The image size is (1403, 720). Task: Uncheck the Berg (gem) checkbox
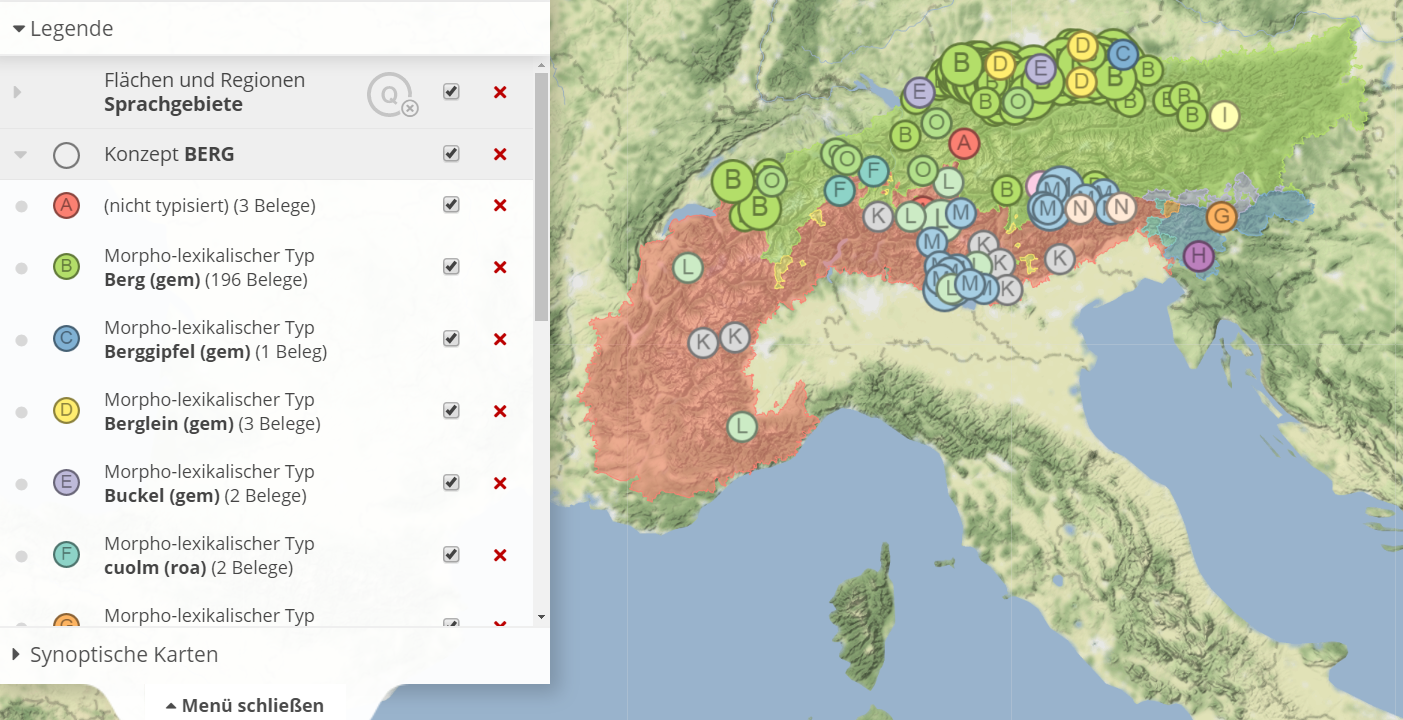pyautogui.click(x=451, y=267)
